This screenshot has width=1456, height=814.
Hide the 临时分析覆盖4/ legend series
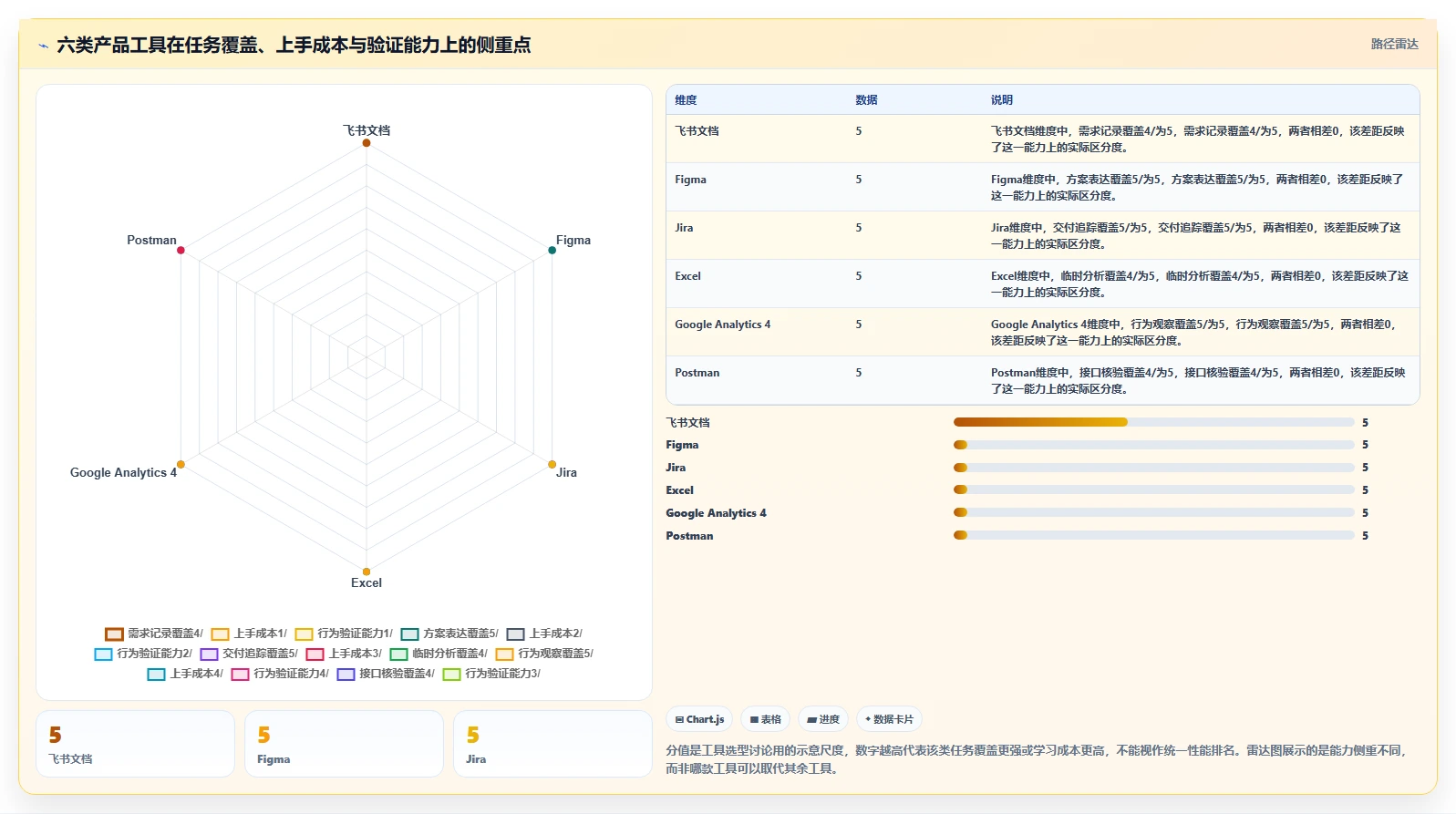pos(439,654)
